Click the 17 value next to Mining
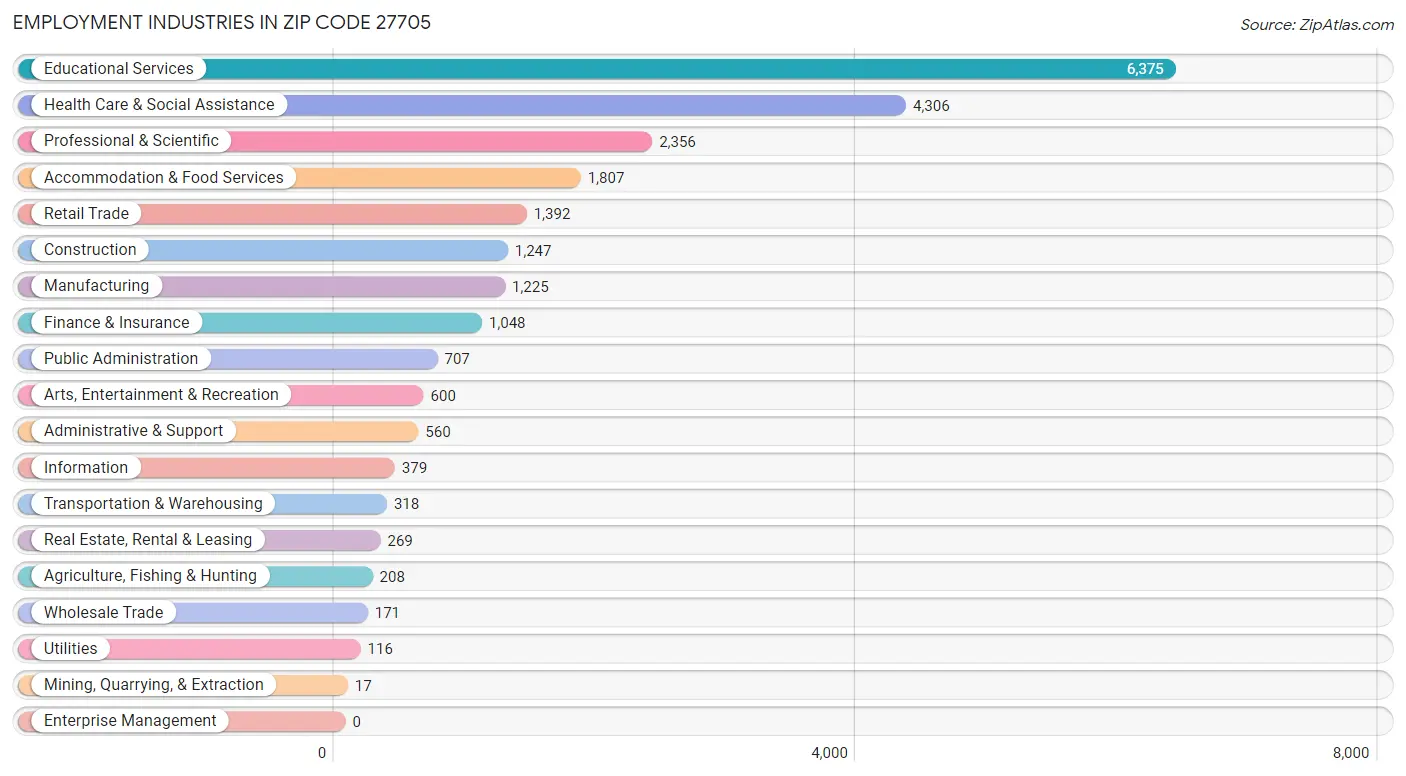Viewport: 1406px width, 776px height. point(363,686)
